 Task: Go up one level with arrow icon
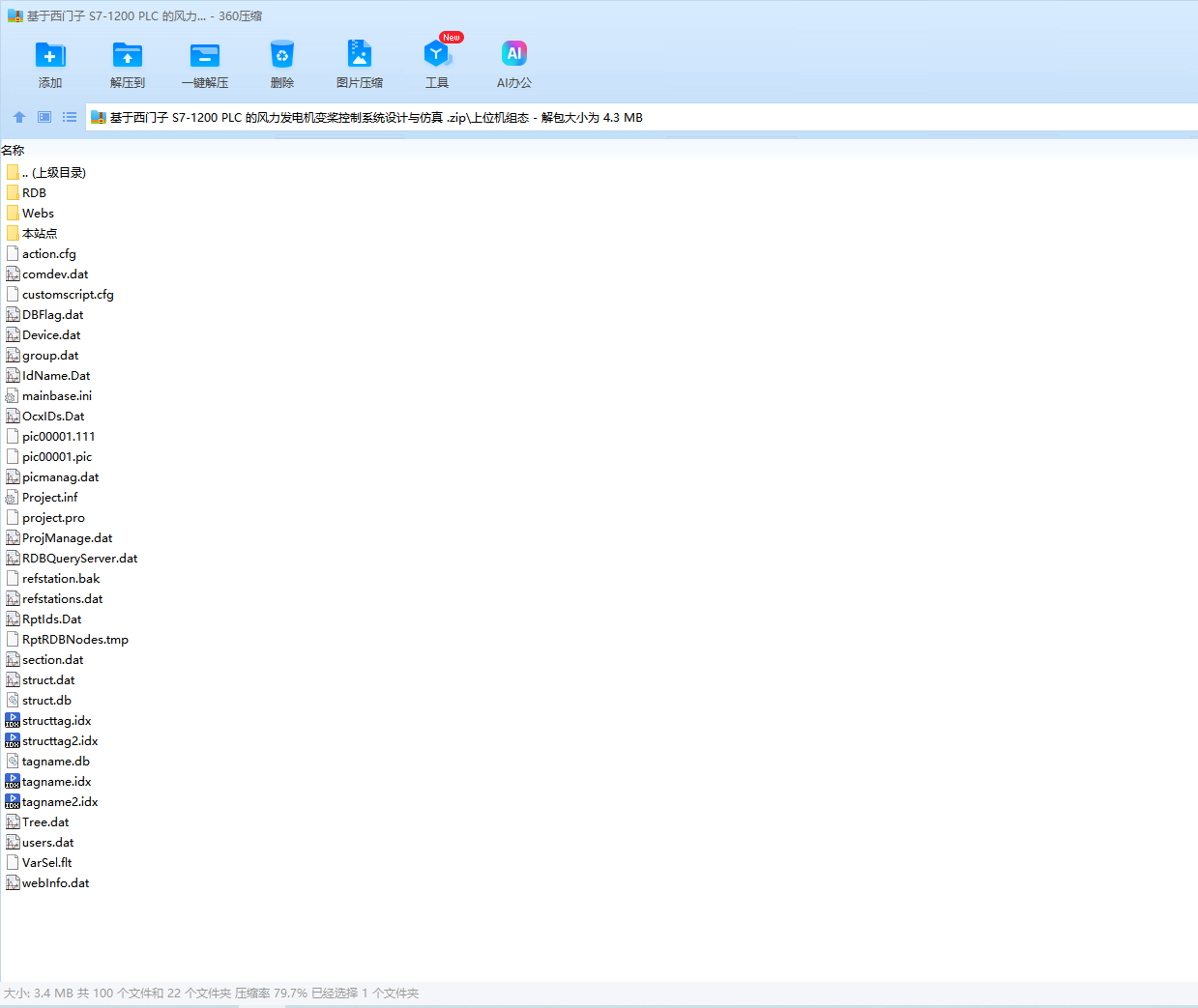pyautogui.click(x=19, y=117)
